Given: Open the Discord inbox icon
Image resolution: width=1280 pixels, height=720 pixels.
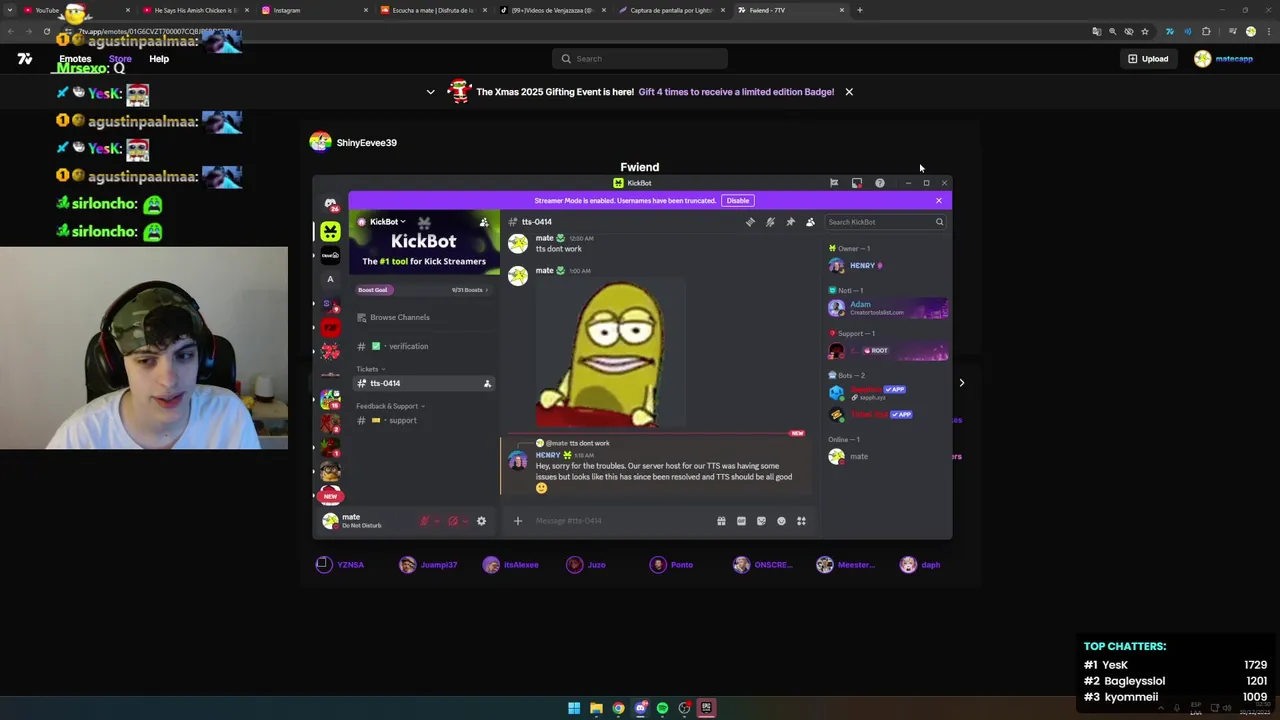Looking at the screenshot, I should point(857,183).
